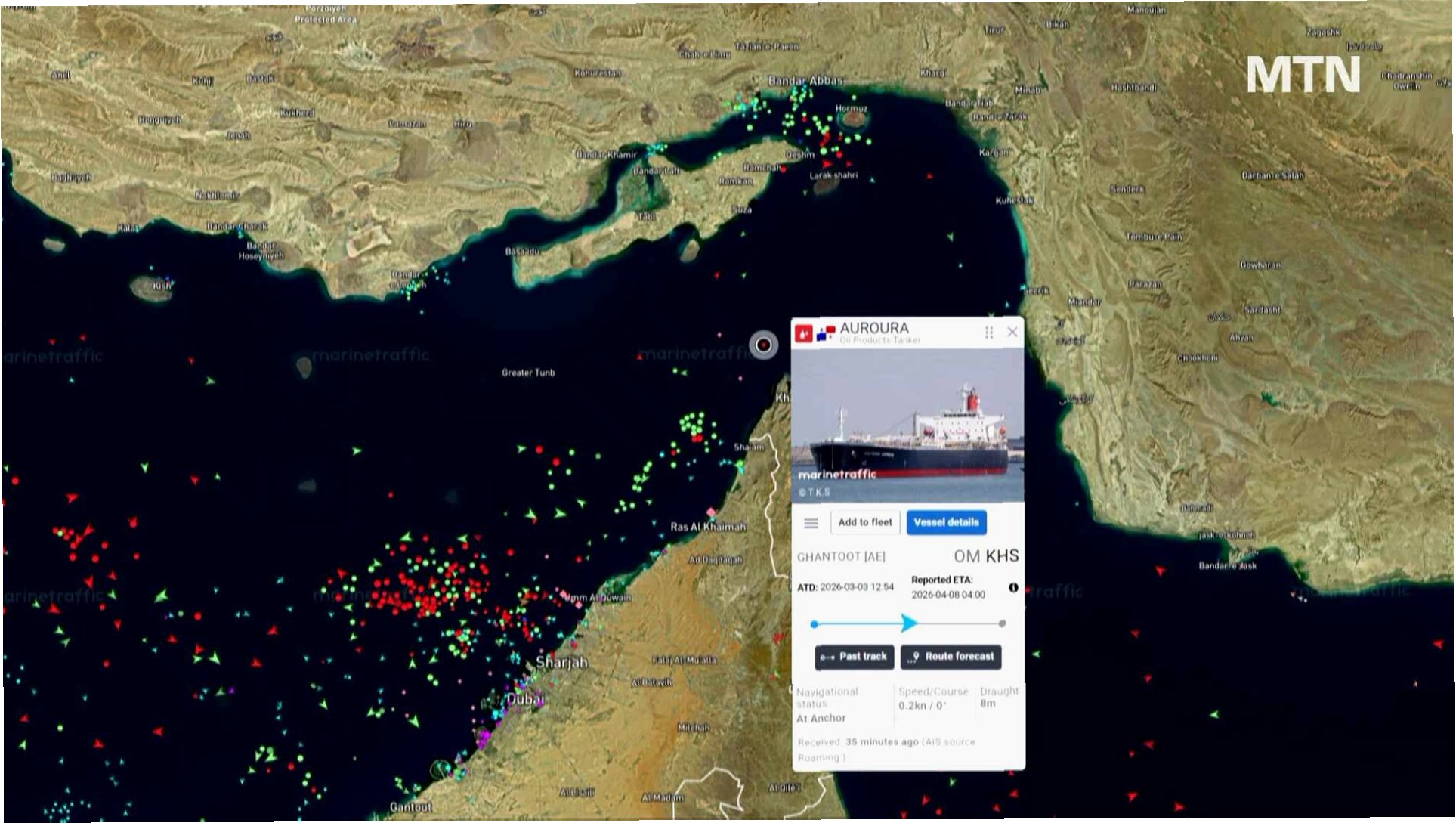Click the voyage end point dot
Viewport: 1456px width, 823px height.
point(1002,623)
